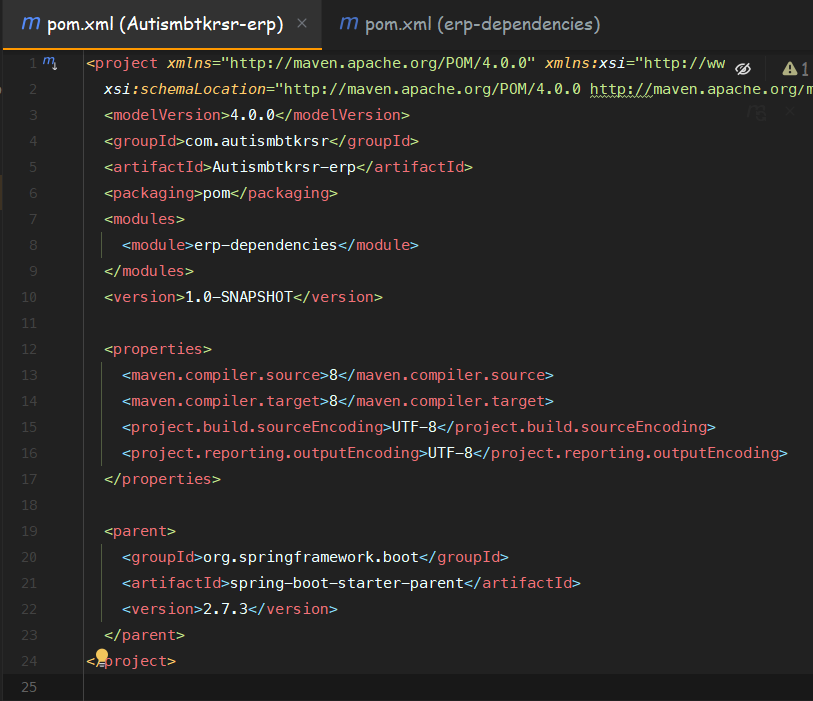Click the maven.compiler.source opening tag
The width and height of the screenshot is (813, 701).
(226, 375)
